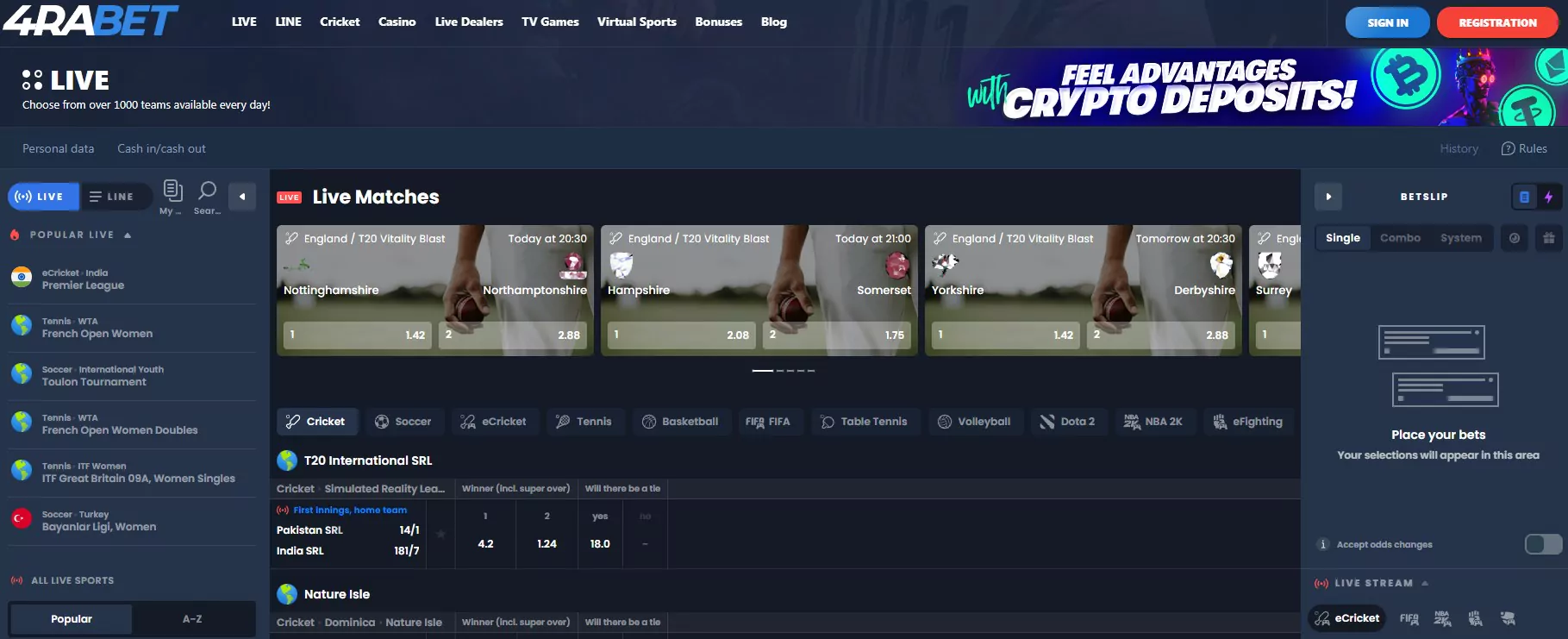Viewport: 1568px width, 639px height.
Task: Open the History link
Action: tap(1459, 148)
